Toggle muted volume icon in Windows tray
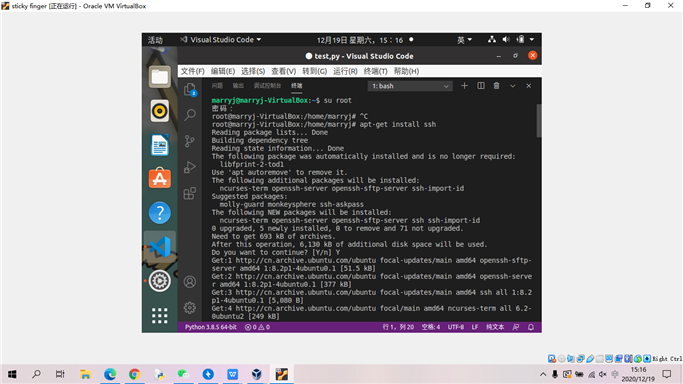 pos(603,374)
